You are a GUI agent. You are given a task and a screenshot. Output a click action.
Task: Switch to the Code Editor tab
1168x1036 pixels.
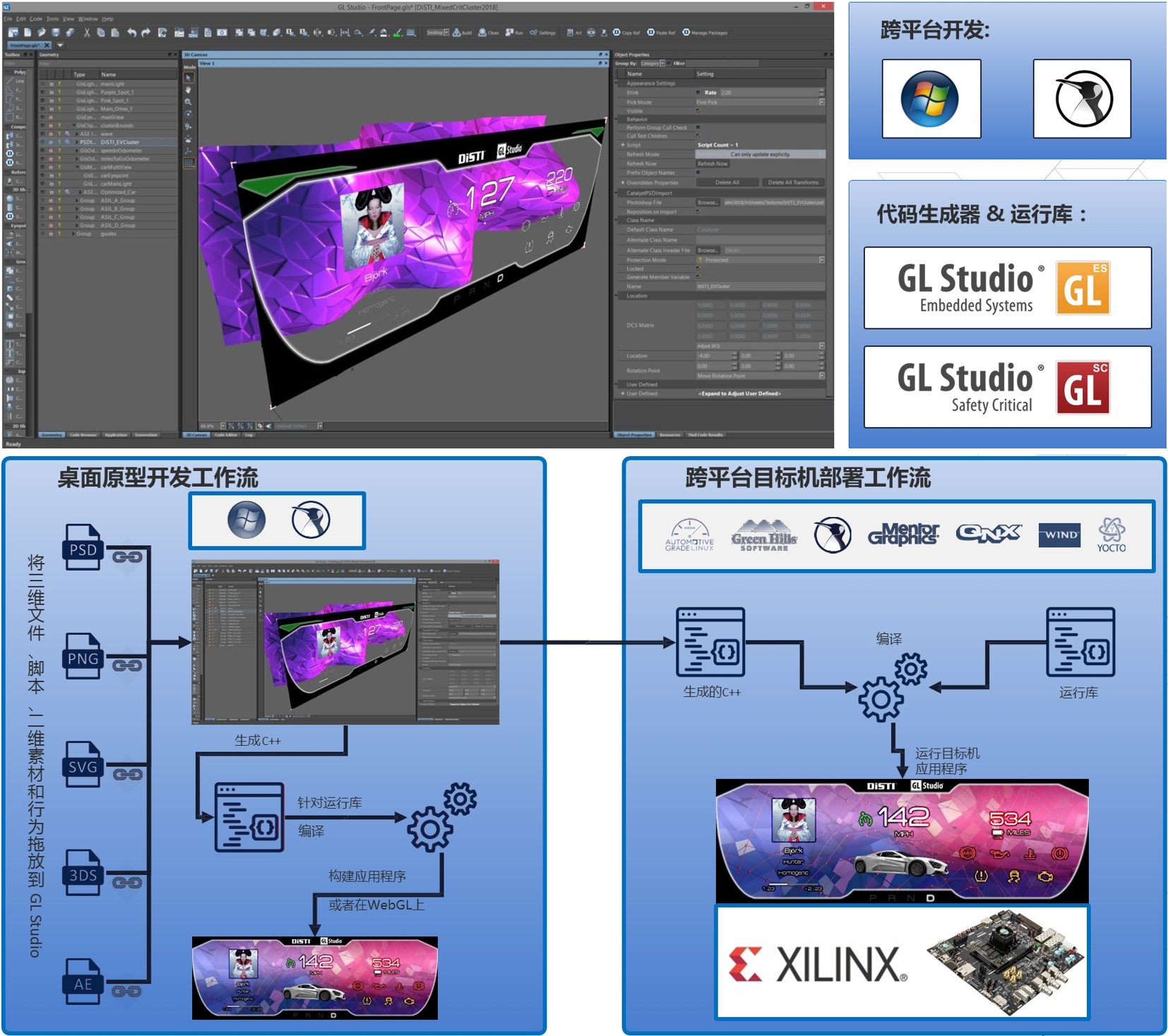226,434
